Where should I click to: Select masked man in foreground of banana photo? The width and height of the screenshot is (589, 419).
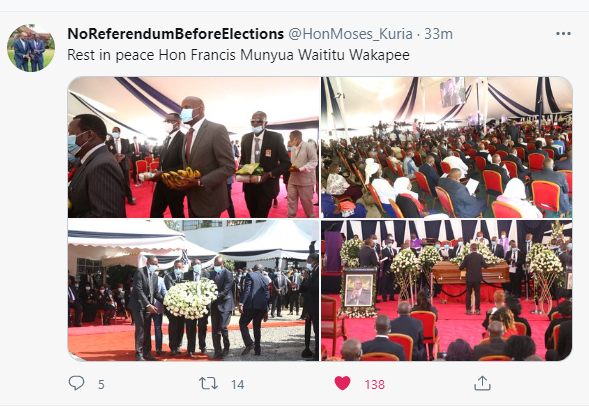94,166
